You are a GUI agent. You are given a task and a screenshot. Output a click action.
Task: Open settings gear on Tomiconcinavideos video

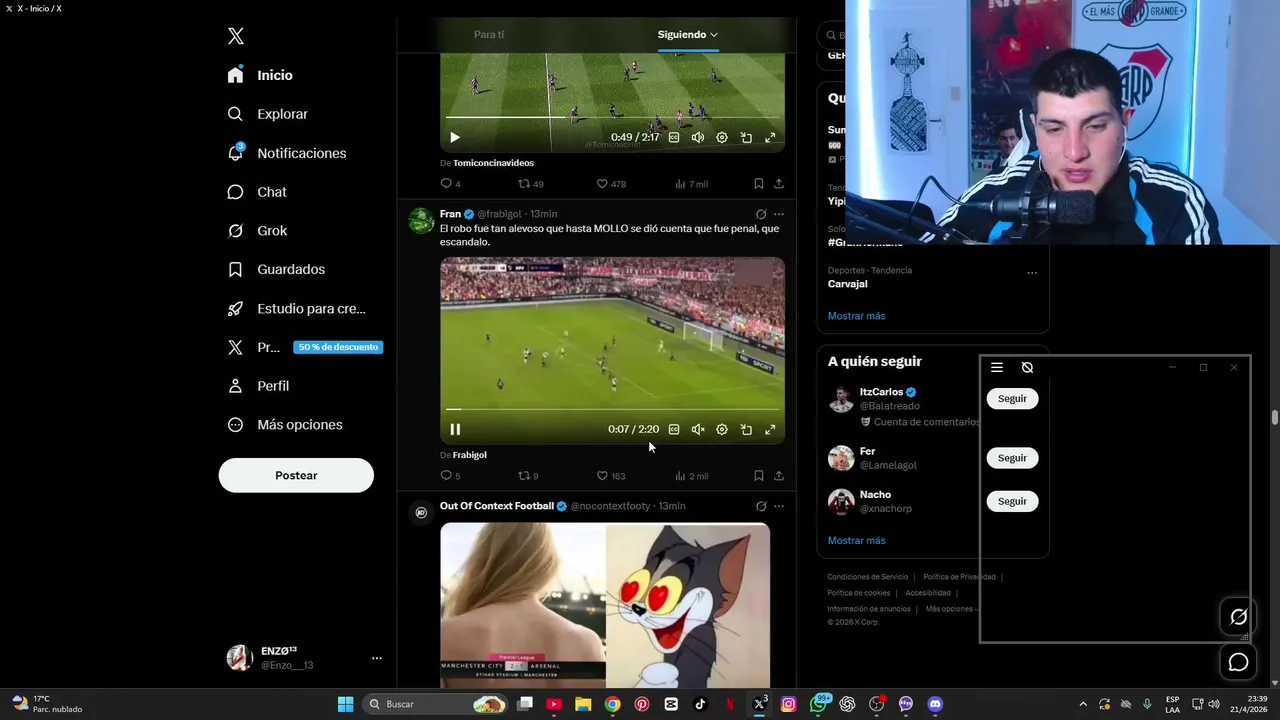722,137
